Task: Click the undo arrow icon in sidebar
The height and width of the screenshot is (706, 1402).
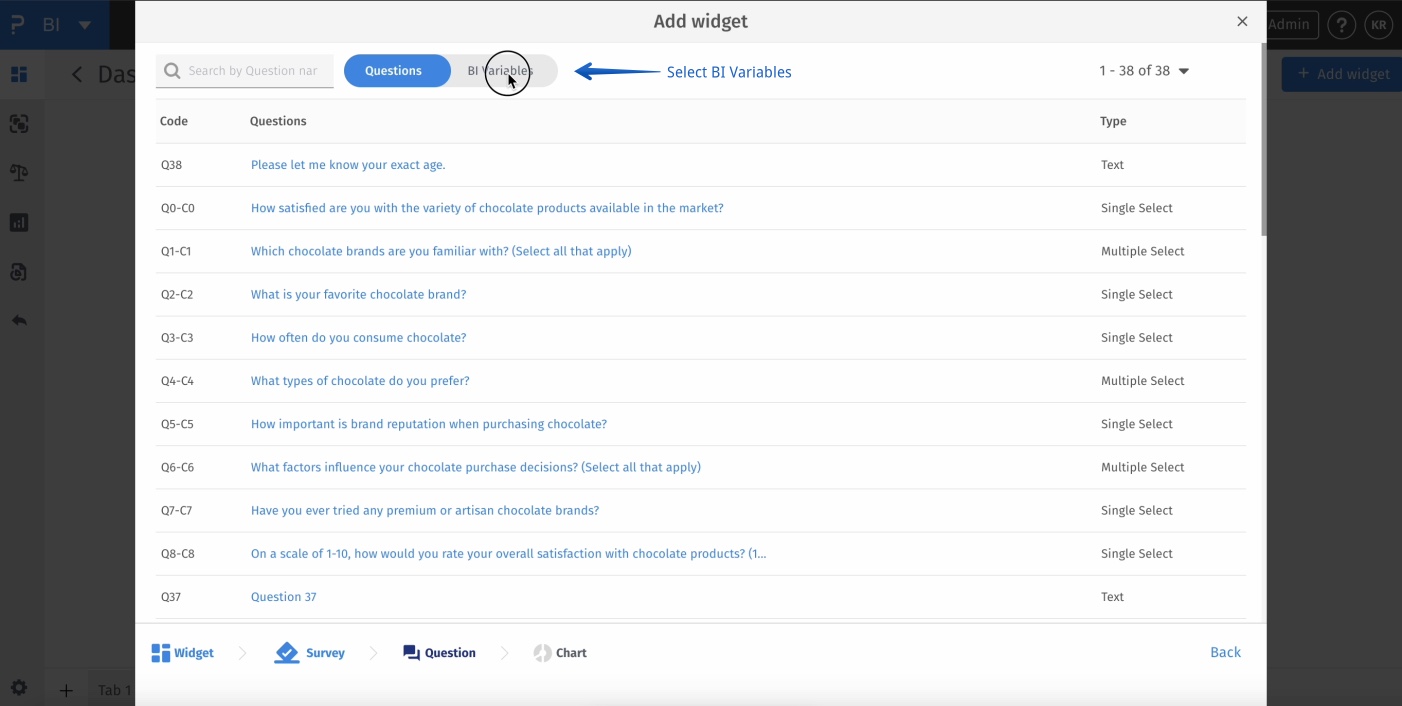Action: tap(20, 320)
